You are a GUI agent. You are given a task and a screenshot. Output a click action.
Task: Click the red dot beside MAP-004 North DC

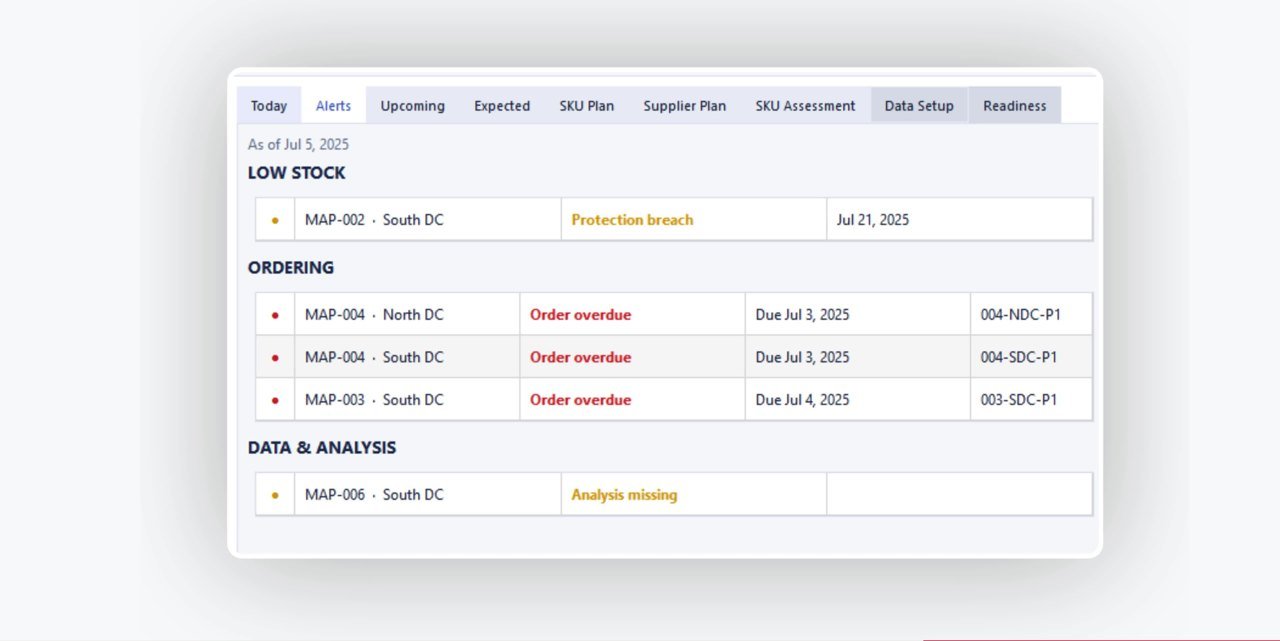275,315
